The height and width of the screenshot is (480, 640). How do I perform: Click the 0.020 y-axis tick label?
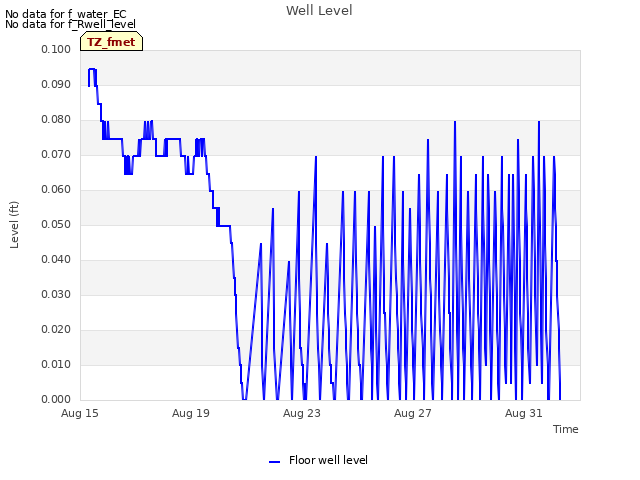[56, 329]
